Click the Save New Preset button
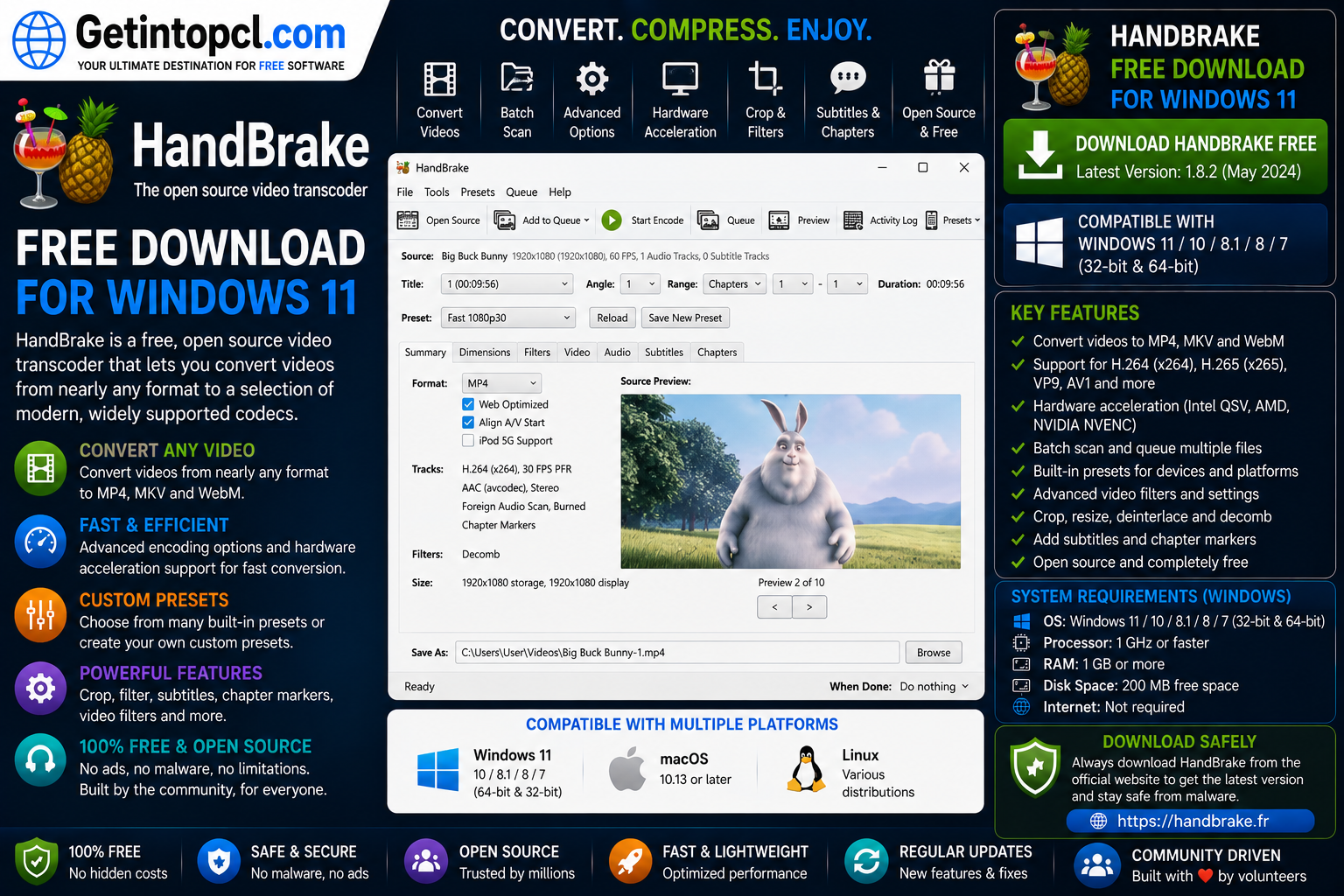Screen dimensions: 1344x896 click(685, 318)
